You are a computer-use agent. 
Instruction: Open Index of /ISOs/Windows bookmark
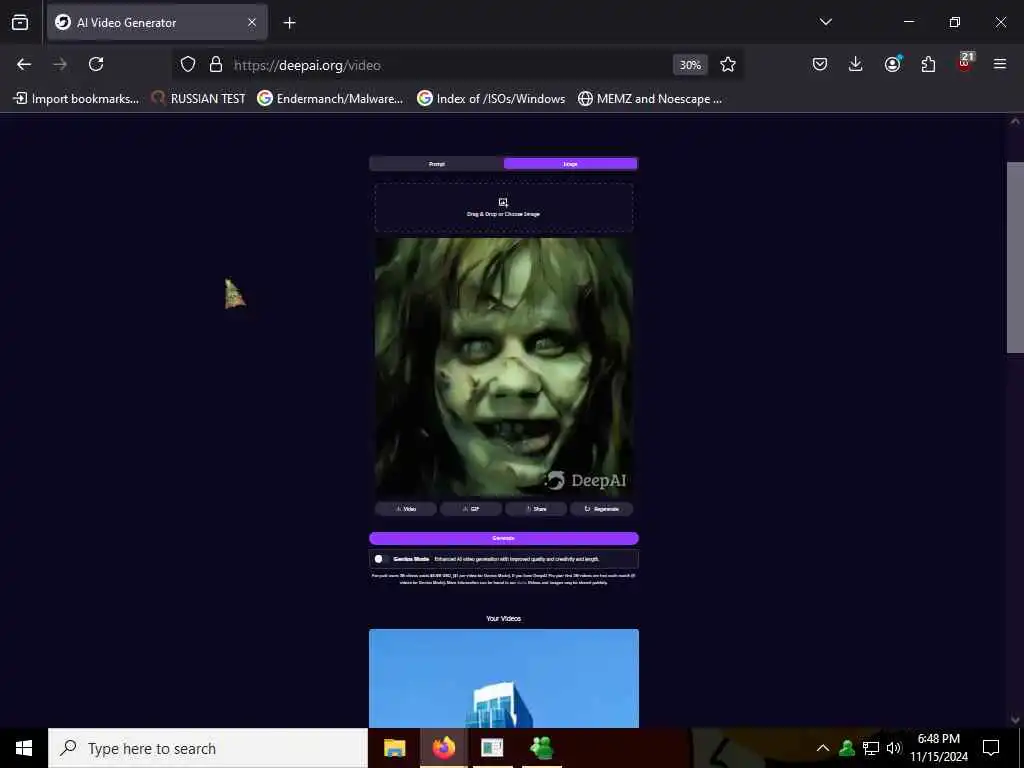coord(491,99)
